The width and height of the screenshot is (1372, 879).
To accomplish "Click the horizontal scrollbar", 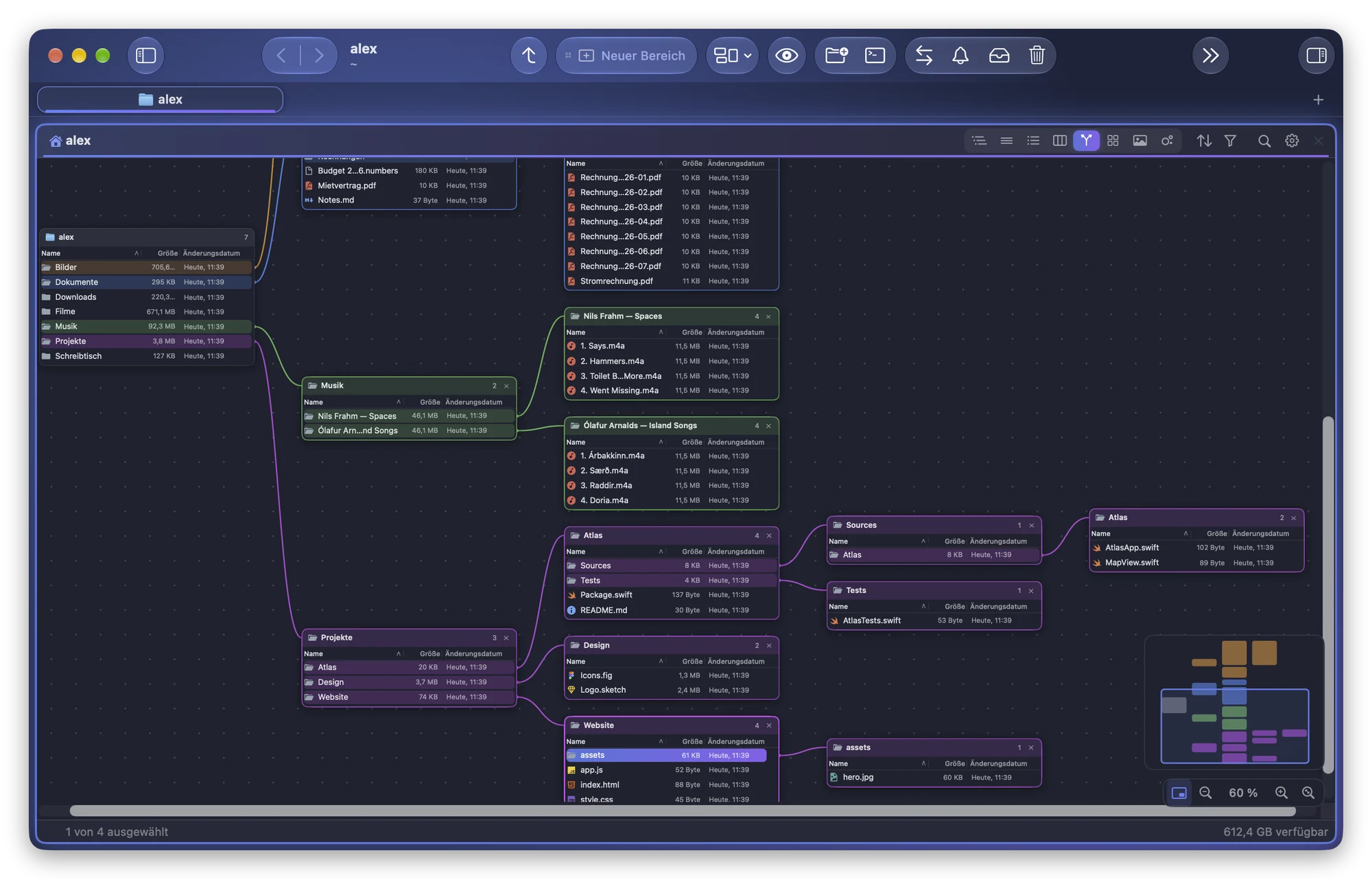I will [x=682, y=811].
